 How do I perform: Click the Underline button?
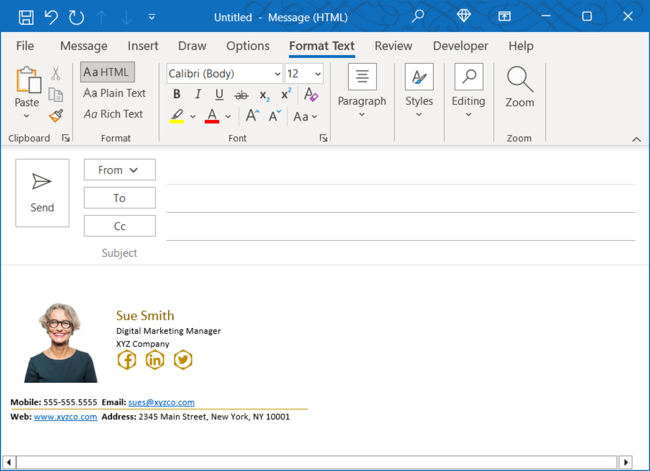point(219,95)
